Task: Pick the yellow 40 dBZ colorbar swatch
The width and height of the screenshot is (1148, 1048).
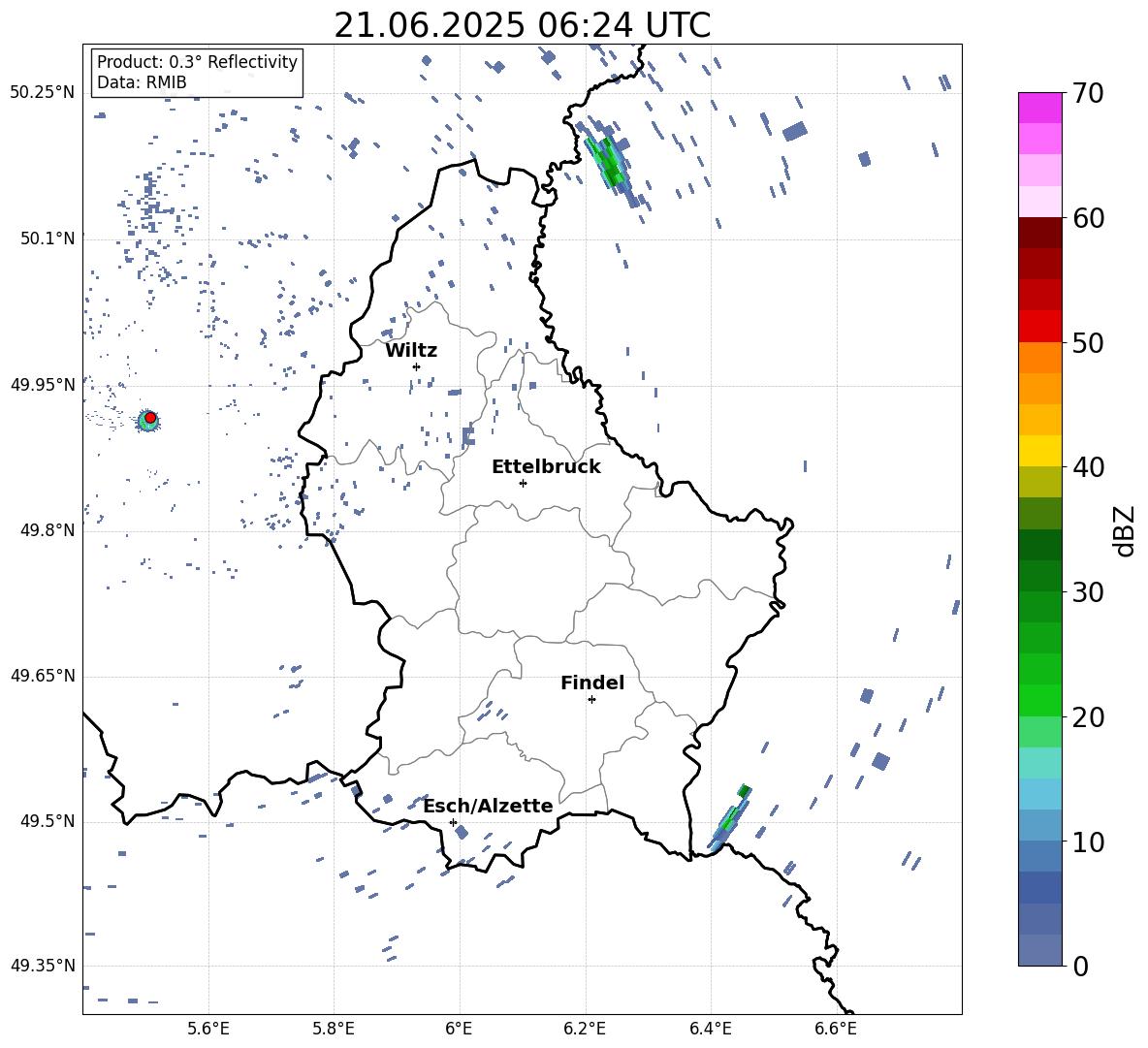Action: click(1040, 451)
